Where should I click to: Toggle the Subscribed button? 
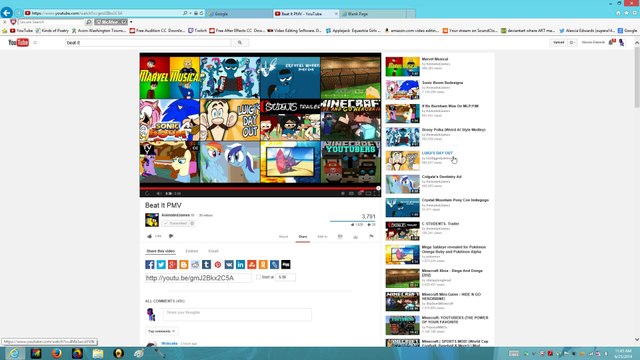point(175,223)
